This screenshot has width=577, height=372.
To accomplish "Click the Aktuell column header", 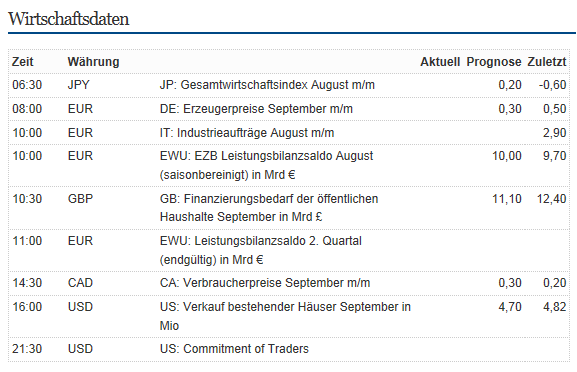I will 440,62.
